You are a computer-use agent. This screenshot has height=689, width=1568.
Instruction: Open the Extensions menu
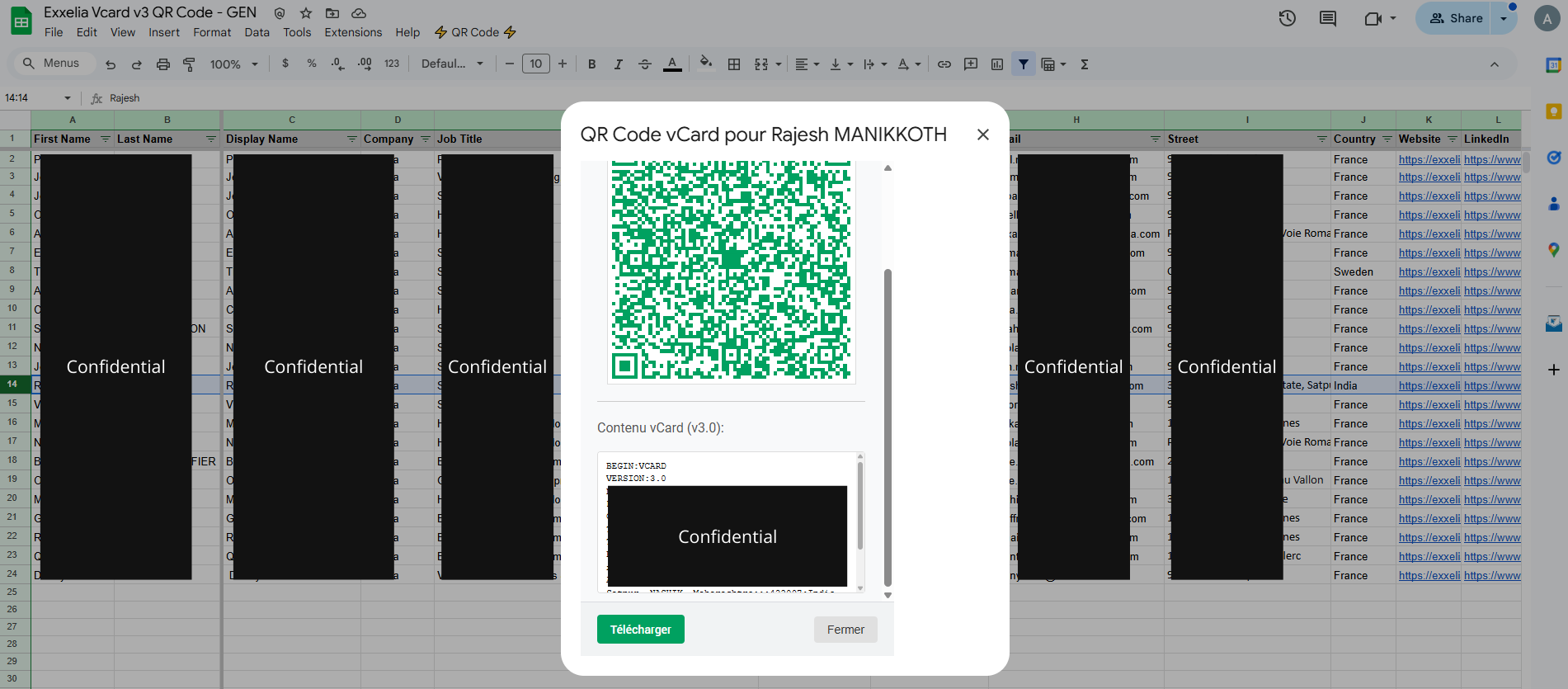tap(353, 32)
